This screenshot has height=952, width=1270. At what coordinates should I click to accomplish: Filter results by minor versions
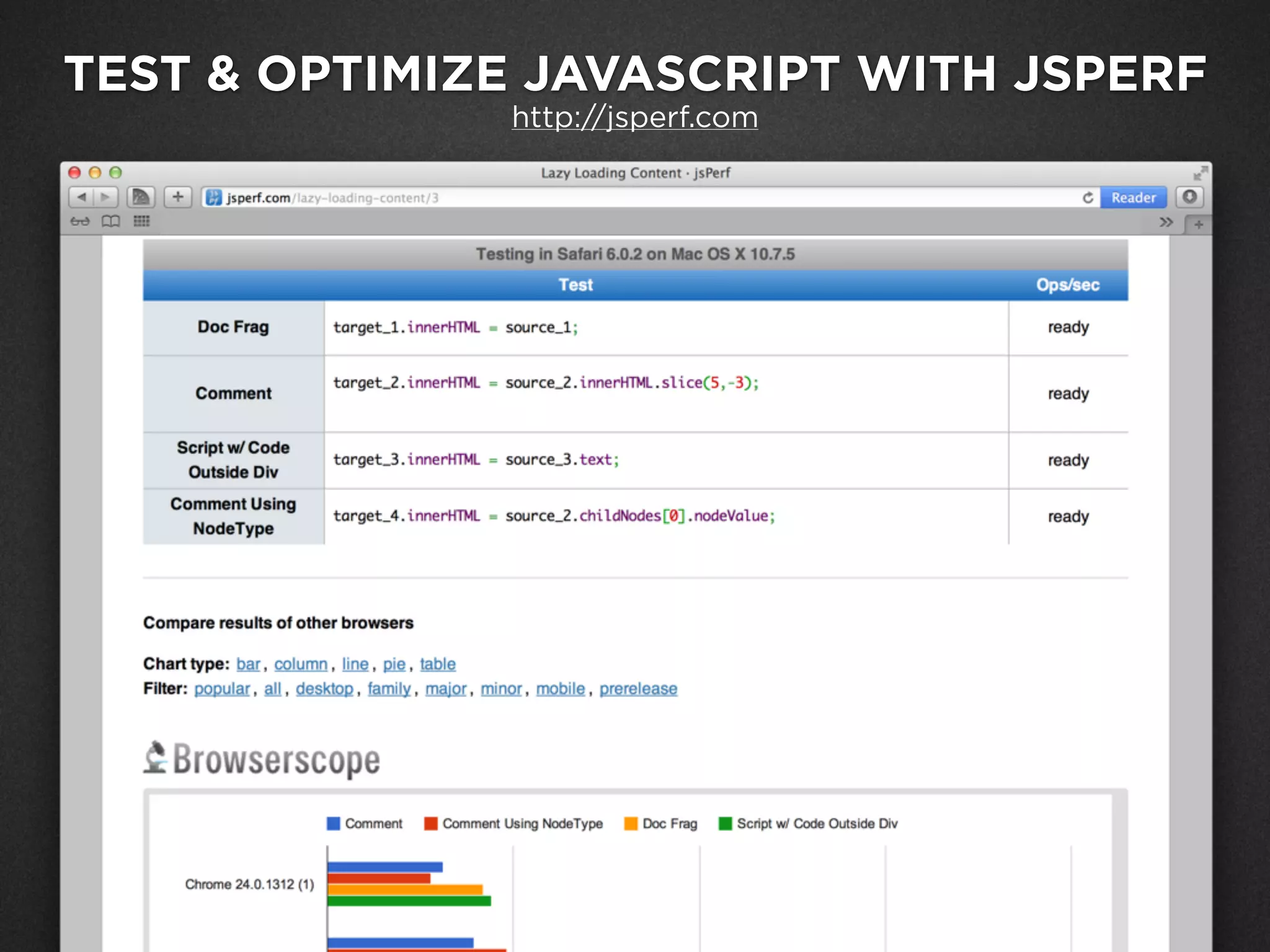tap(501, 689)
